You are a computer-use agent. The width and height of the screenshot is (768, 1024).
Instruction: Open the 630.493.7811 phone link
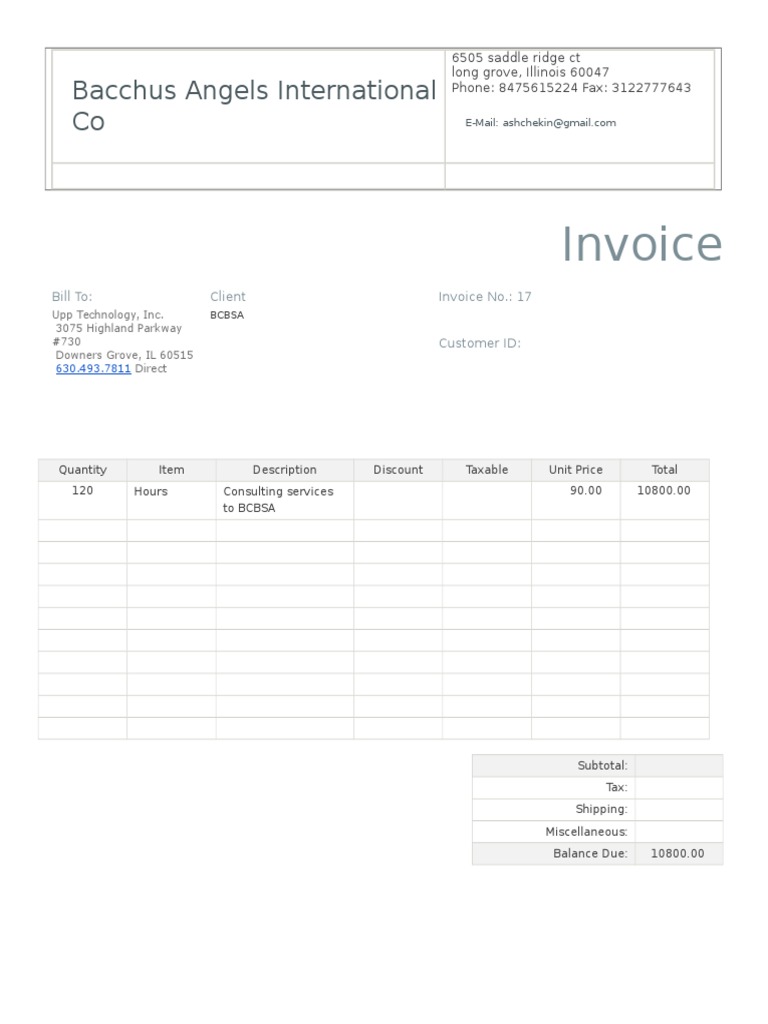[93, 368]
